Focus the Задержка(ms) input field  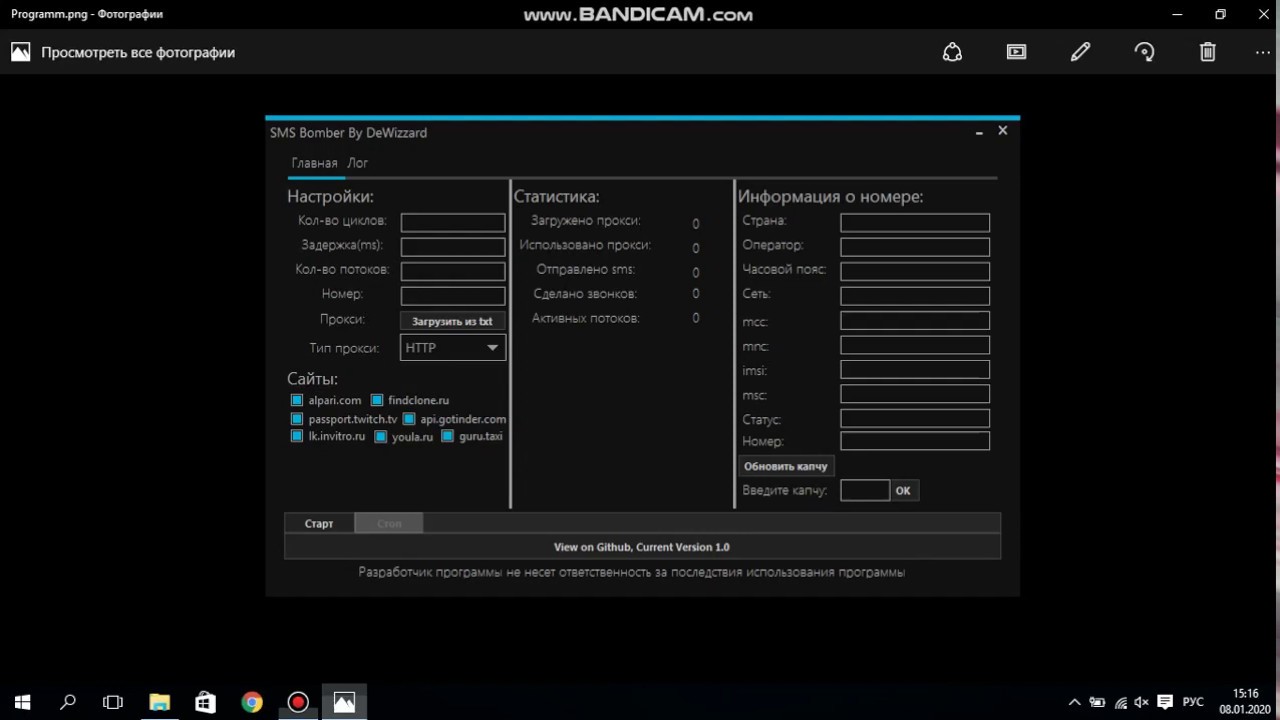click(x=453, y=246)
